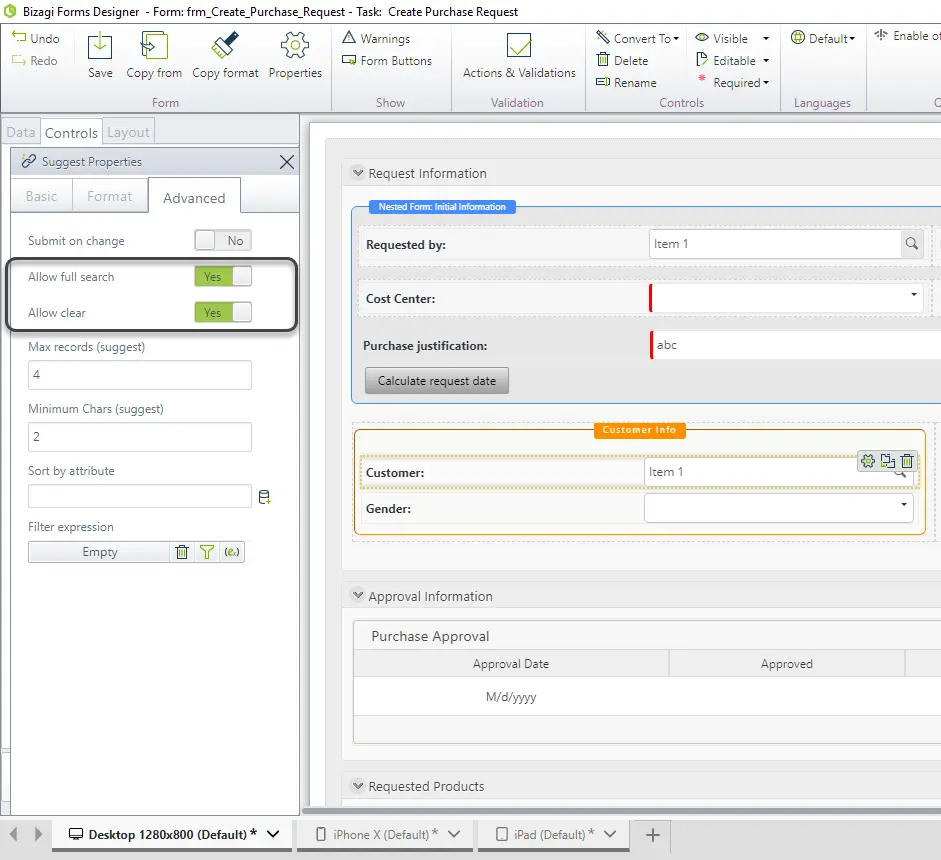Clear filter expression with trash icon

click(182, 552)
